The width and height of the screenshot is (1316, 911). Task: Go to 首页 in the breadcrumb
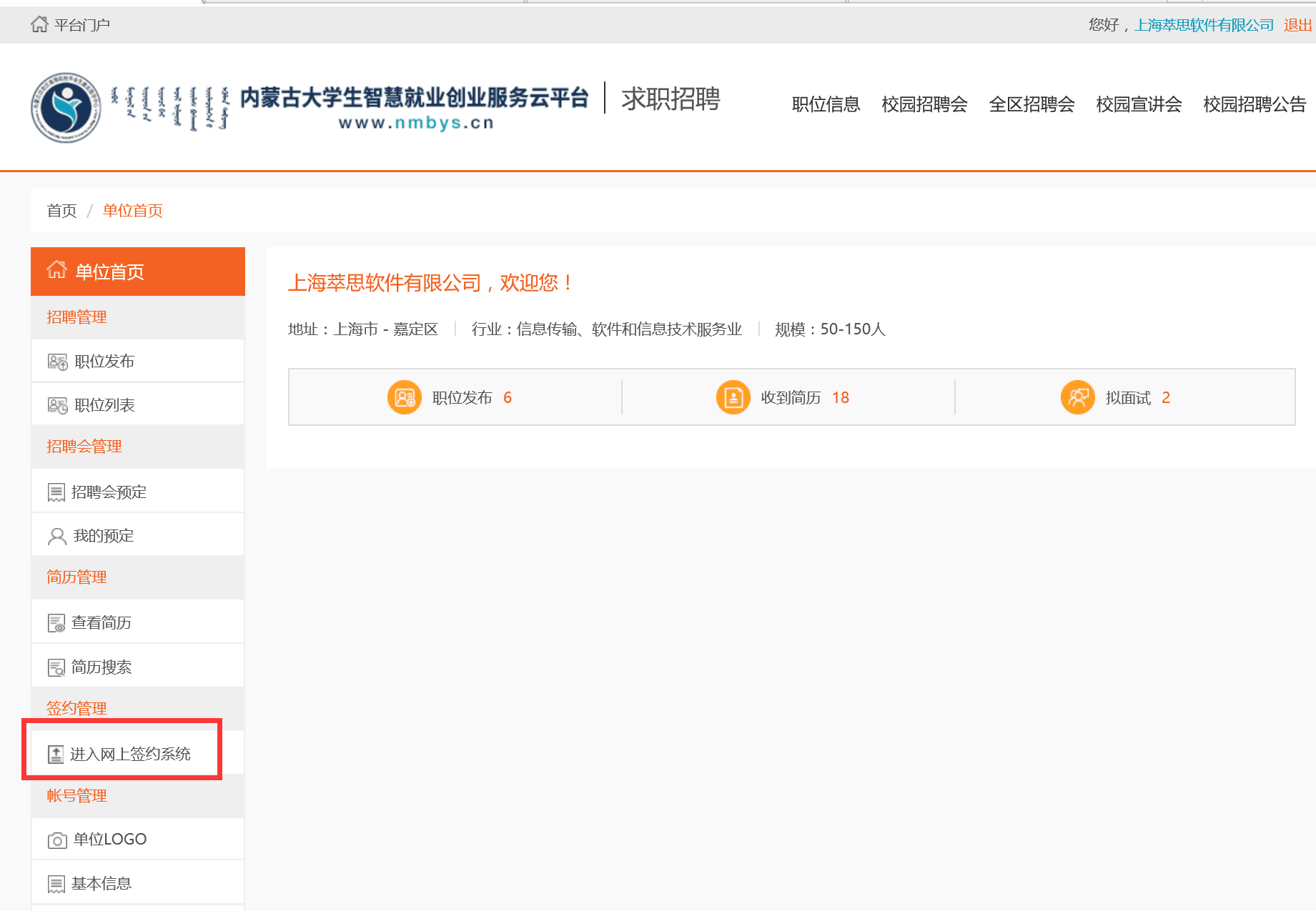tap(61, 211)
